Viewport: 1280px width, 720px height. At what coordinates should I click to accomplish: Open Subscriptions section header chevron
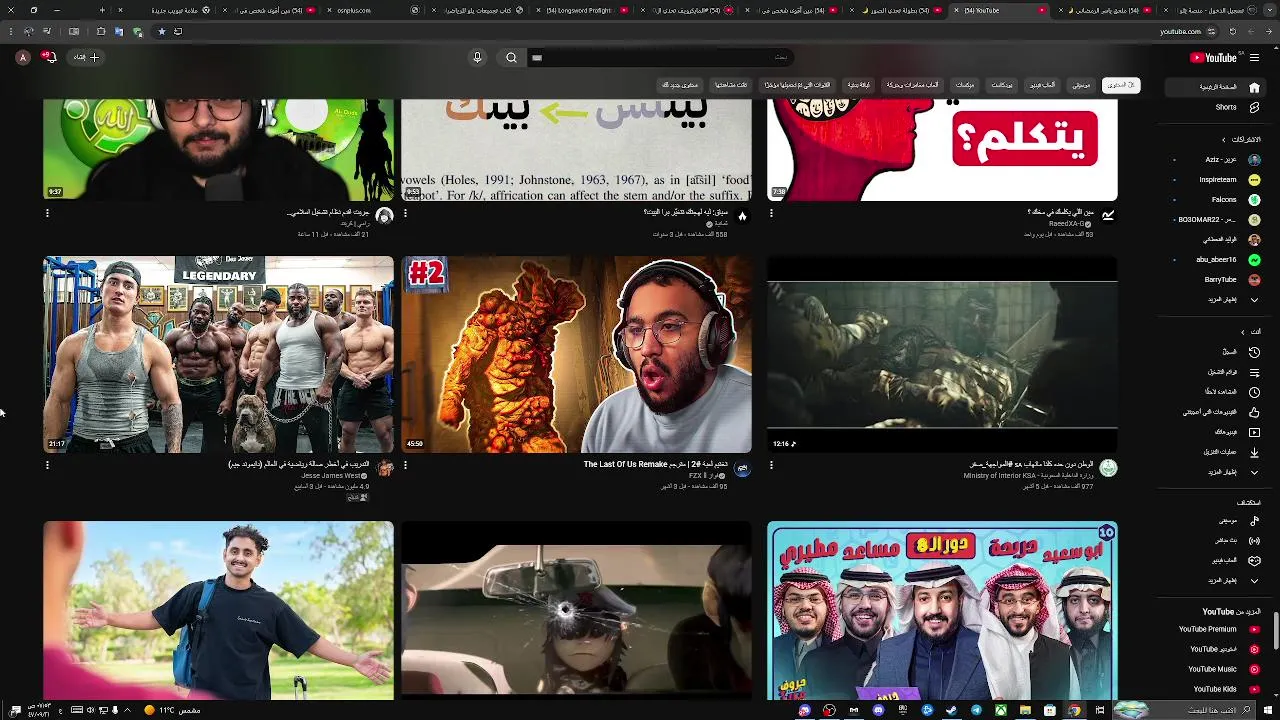coord(1223,140)
